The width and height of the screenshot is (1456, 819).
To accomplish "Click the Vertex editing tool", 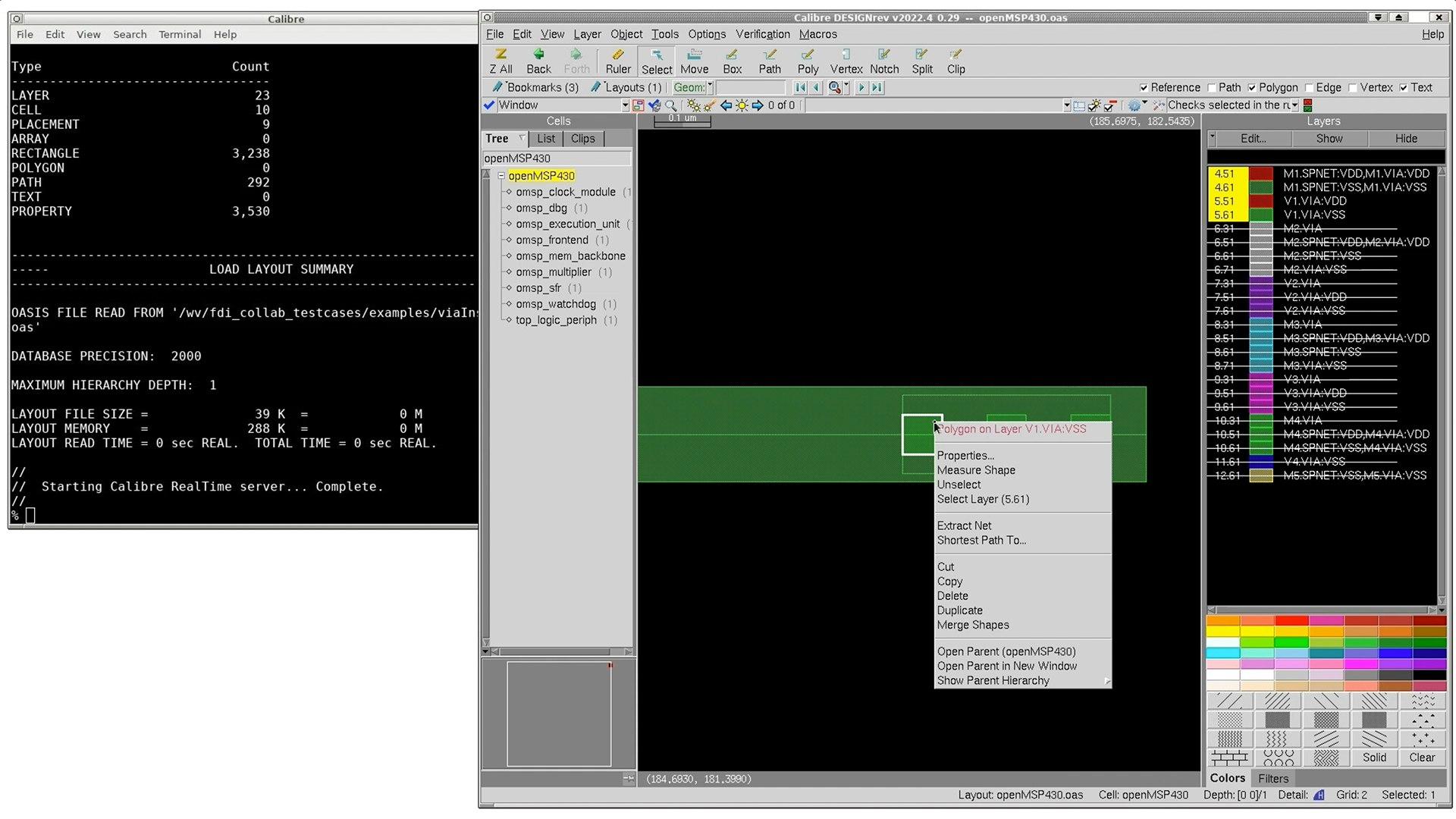I will pyautogui.click(x=846, y=61).
